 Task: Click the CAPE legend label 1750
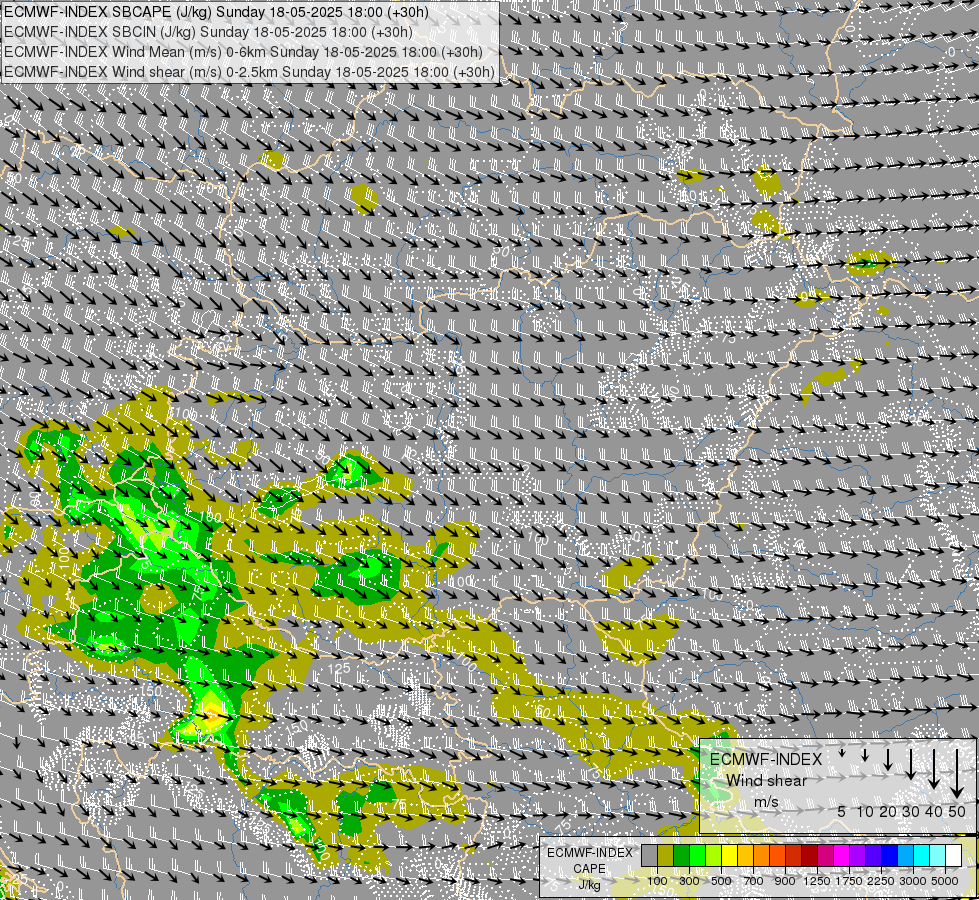849,881
